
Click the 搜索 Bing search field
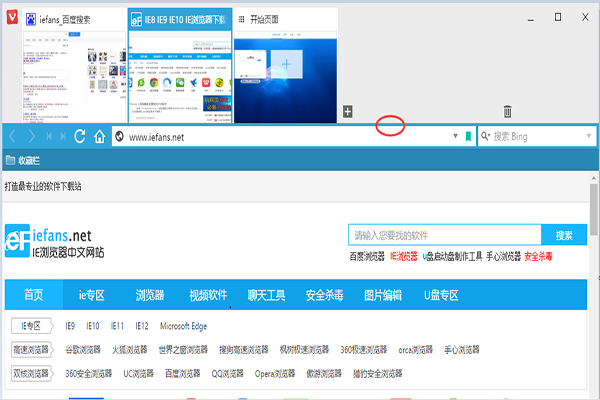point(537,136)
